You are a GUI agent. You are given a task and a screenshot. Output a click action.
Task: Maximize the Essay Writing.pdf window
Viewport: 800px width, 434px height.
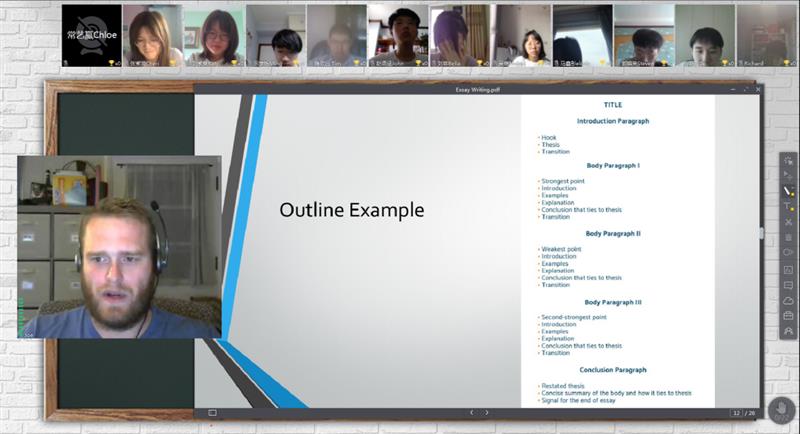(x=745, y=89)
